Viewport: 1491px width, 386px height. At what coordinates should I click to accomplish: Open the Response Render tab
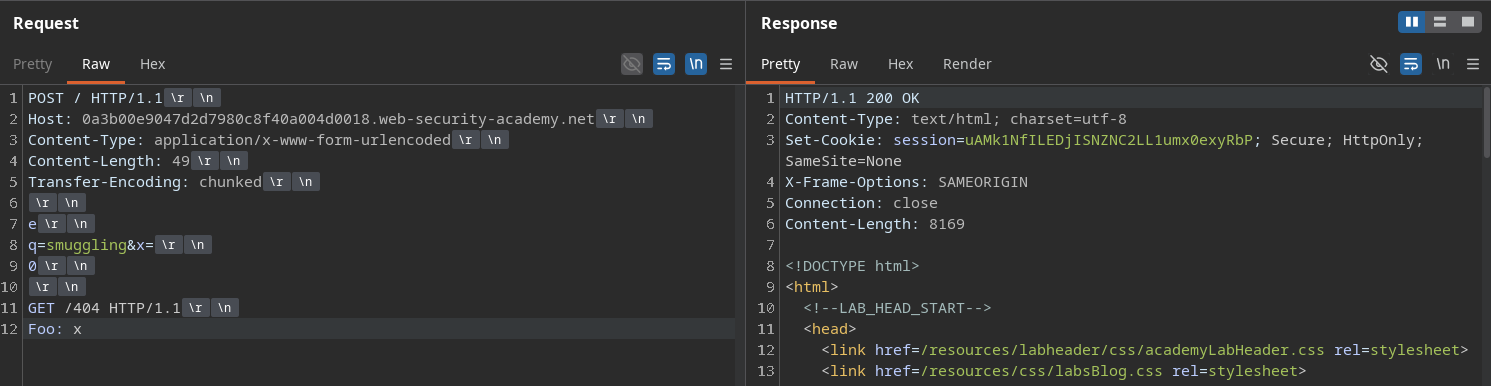[x=967, y=64]
